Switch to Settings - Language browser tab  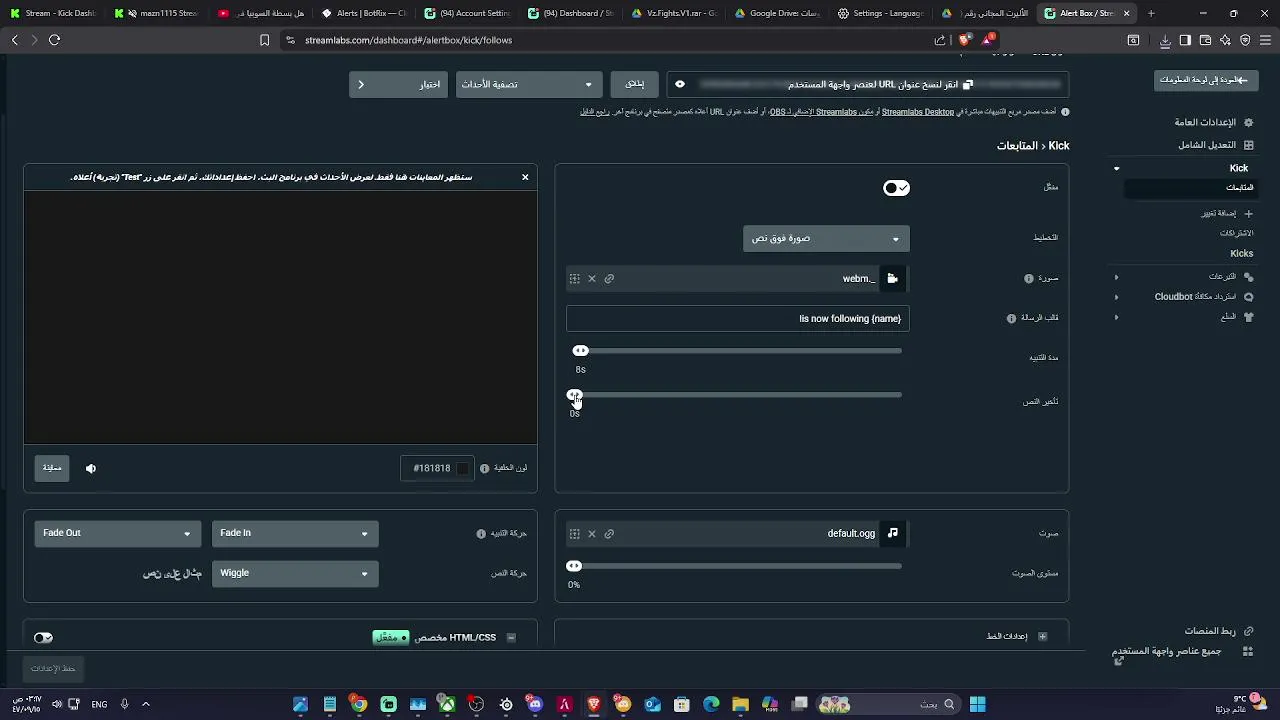881,13
